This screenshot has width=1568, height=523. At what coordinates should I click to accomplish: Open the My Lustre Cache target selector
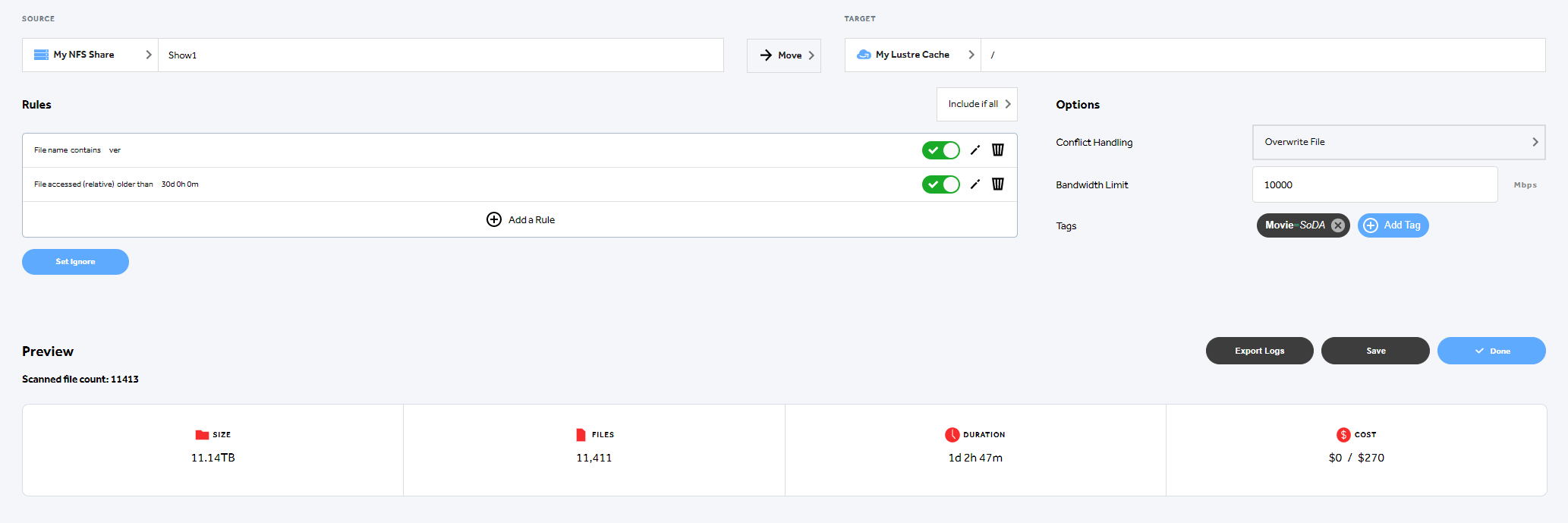[913, 55]
